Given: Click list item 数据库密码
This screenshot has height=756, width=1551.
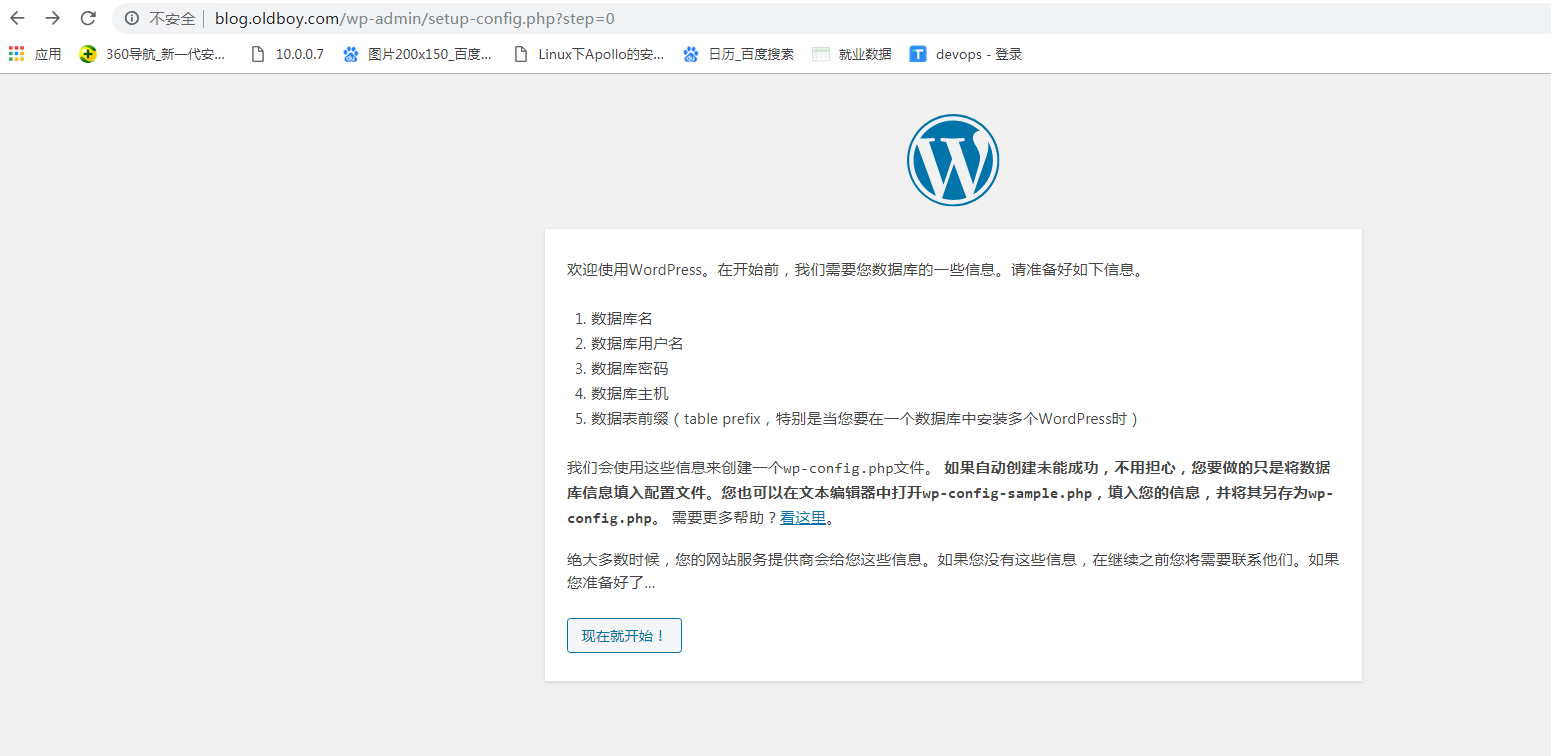Looking at the screenshot, I should (x=629, y=369).
